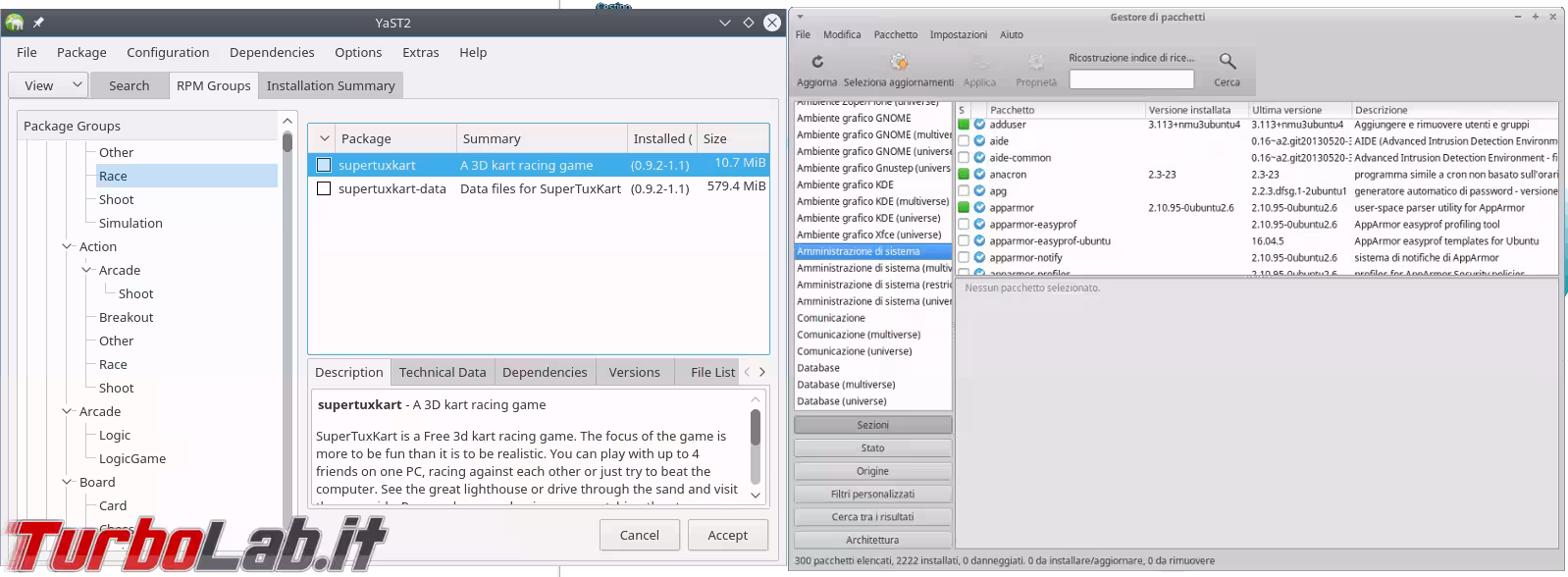Click the Proprietà toolbar icon

coord(1036,62)
